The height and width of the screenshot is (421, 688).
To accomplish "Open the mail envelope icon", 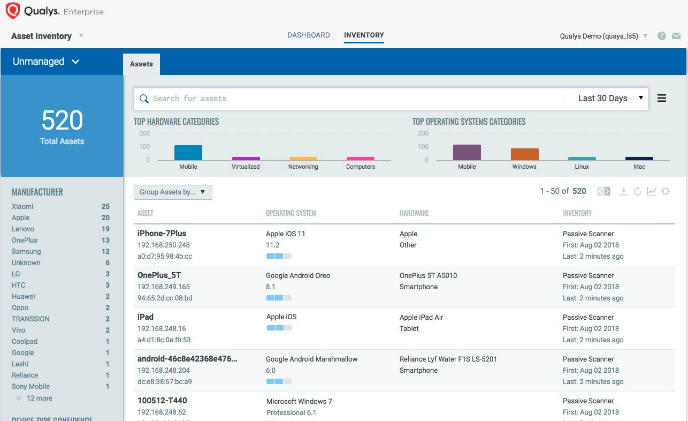I will (676, 36).
